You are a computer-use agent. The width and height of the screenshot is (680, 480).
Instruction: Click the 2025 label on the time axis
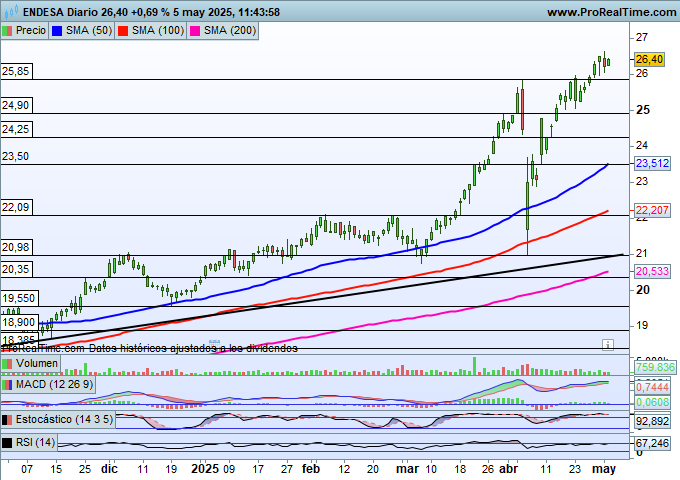205,469
